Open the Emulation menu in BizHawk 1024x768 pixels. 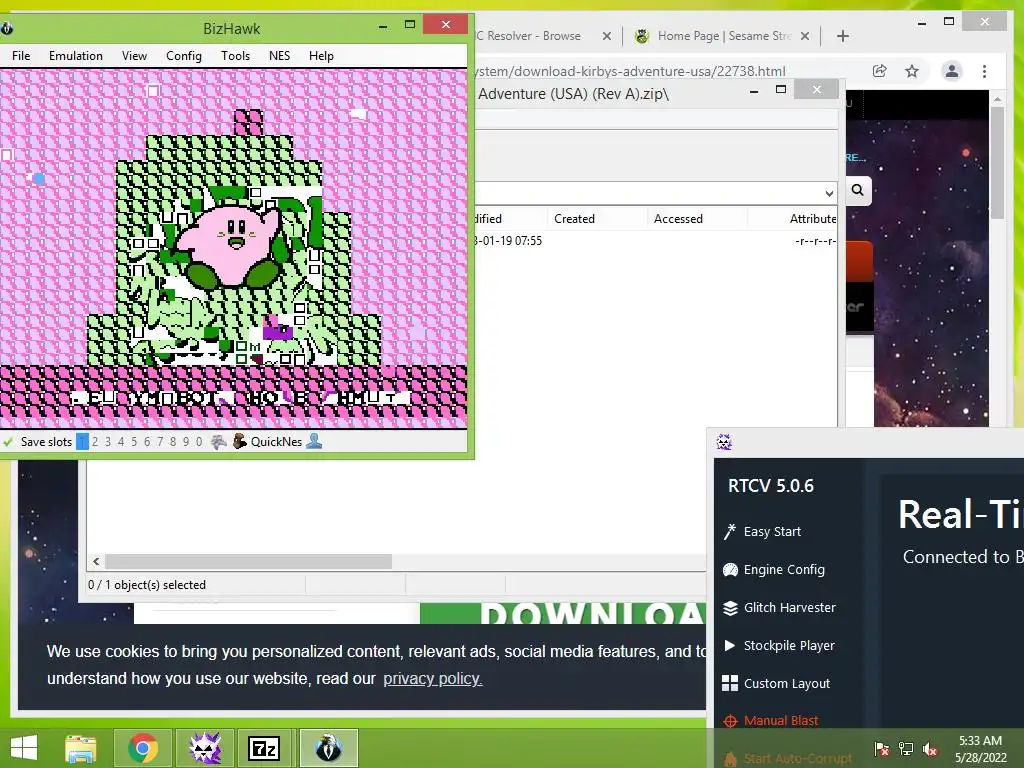(x=76, y=56)
